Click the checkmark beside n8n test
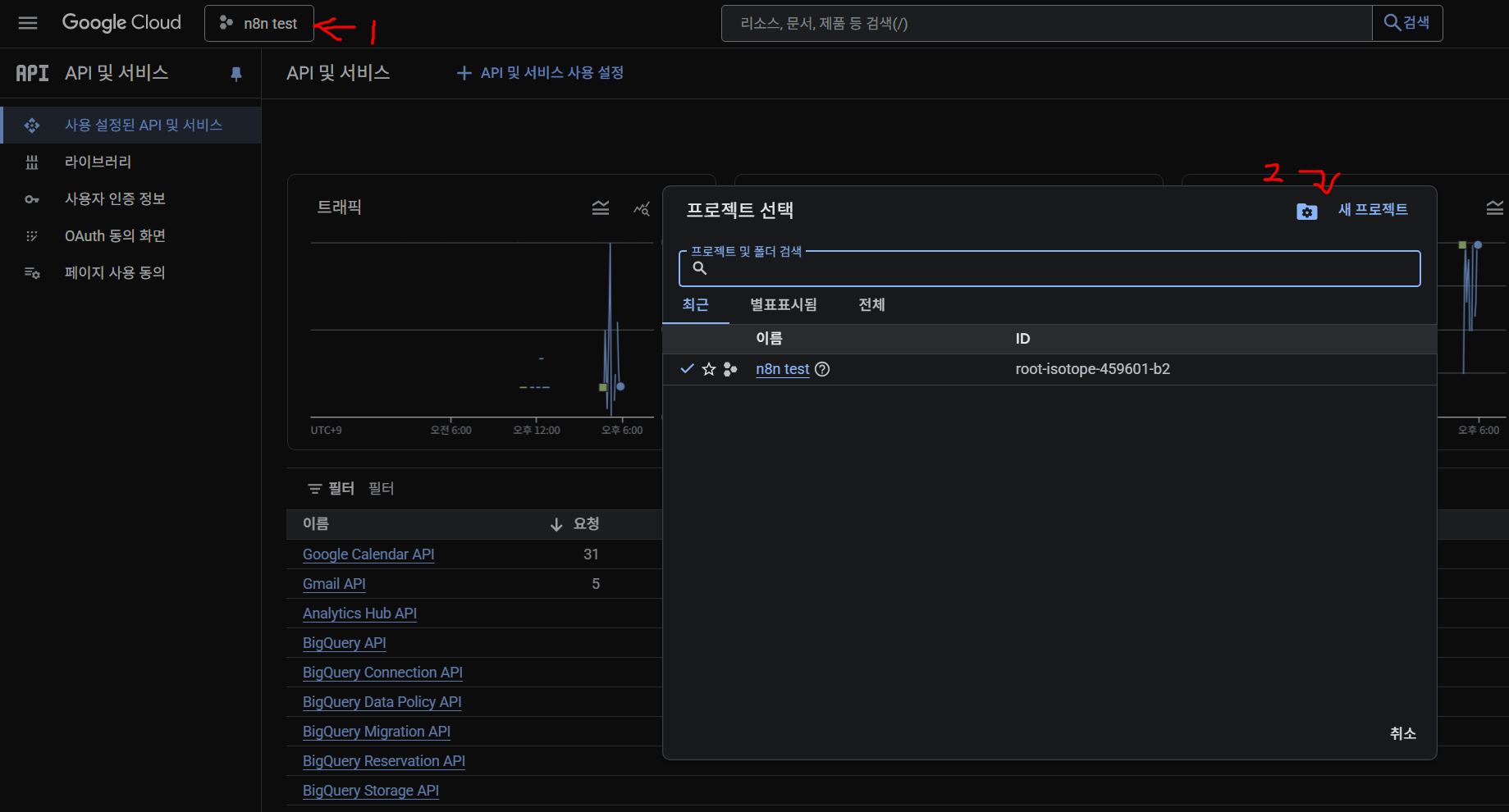The height and width of the screenshot is (812, 1509). (688, 369)
